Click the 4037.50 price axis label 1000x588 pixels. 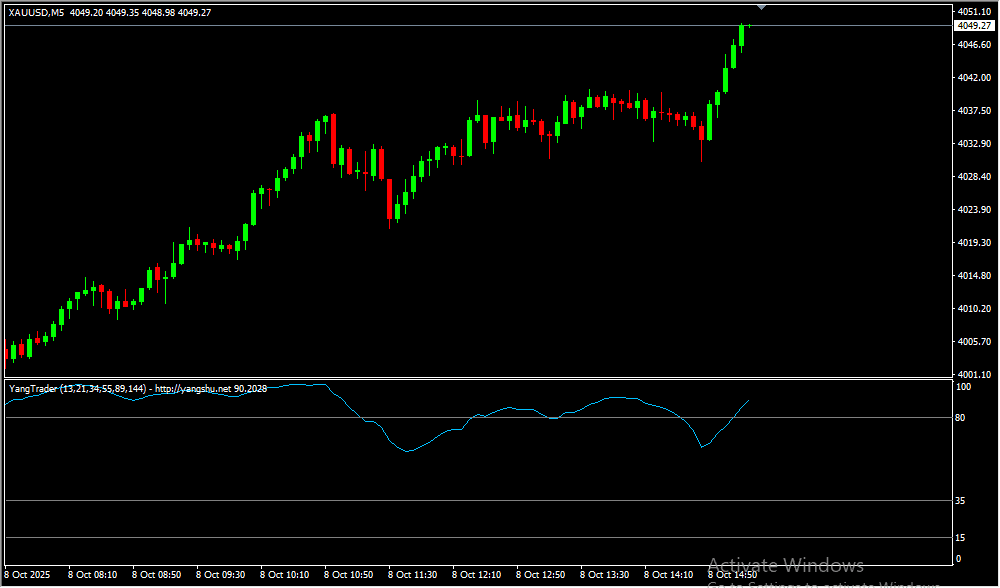[973, 111]
